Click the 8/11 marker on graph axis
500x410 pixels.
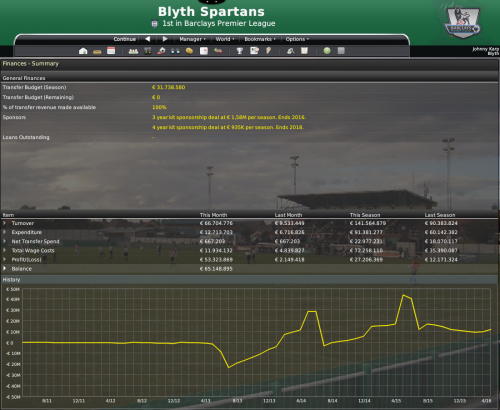[x=47, y=401]
